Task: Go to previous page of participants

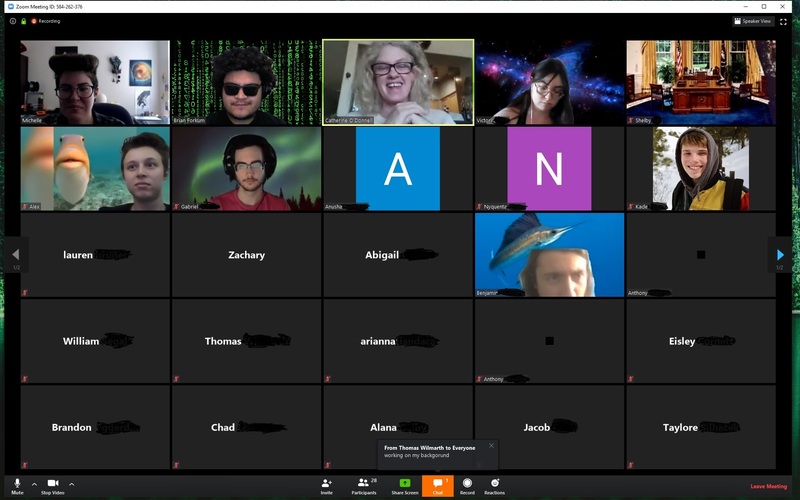Action: pyautogui.click(x=15, y=255)
